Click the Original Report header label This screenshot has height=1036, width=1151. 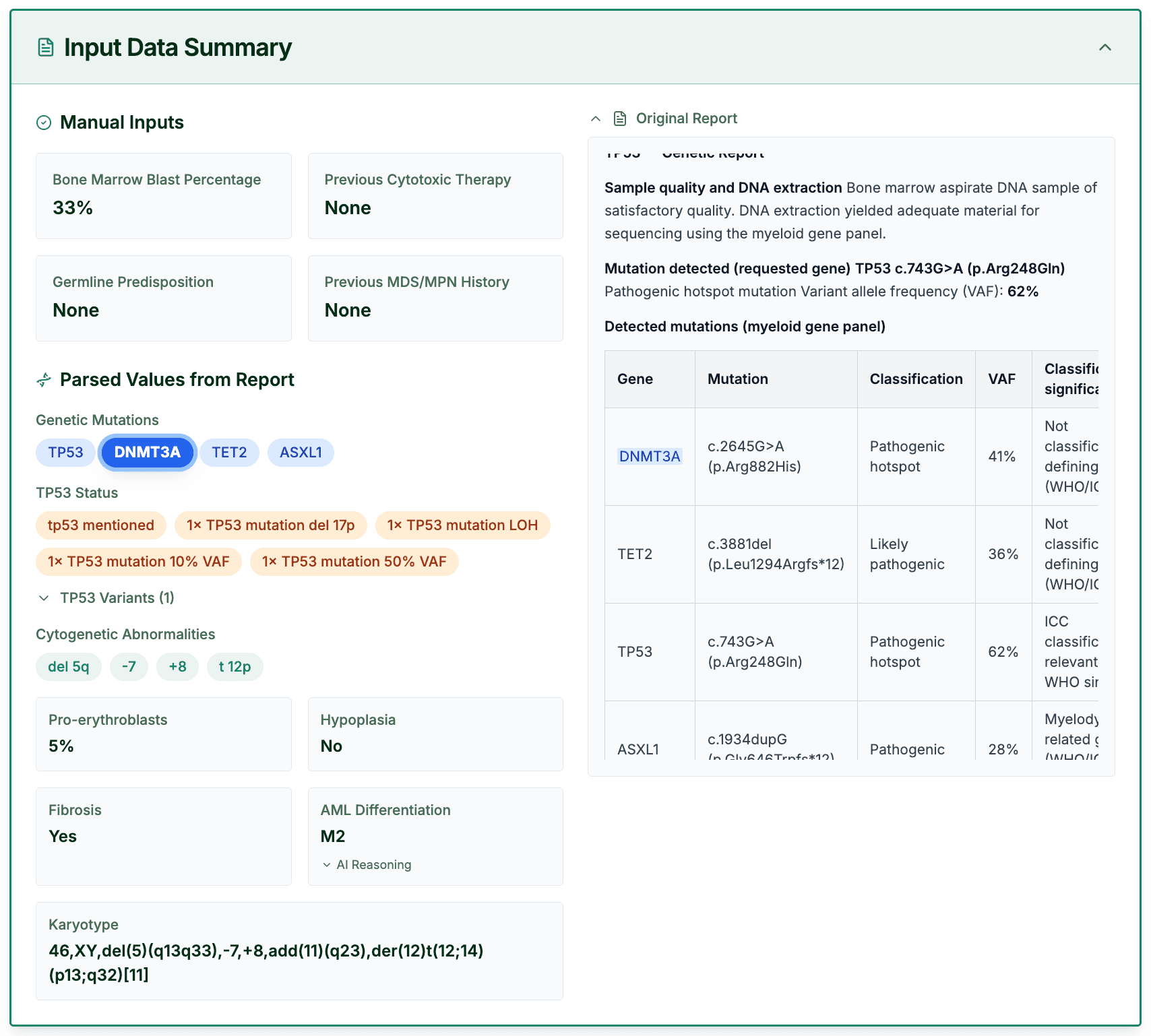tap(686, 118)
